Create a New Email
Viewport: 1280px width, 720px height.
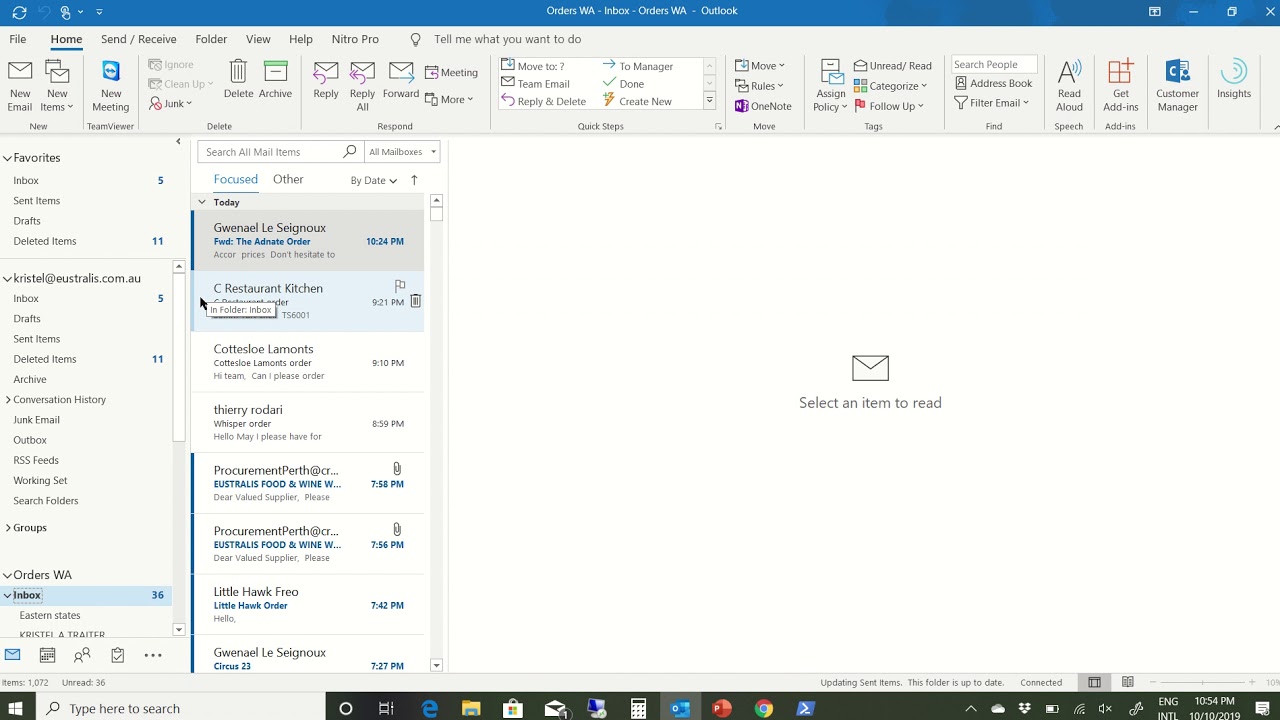(20, 86)
